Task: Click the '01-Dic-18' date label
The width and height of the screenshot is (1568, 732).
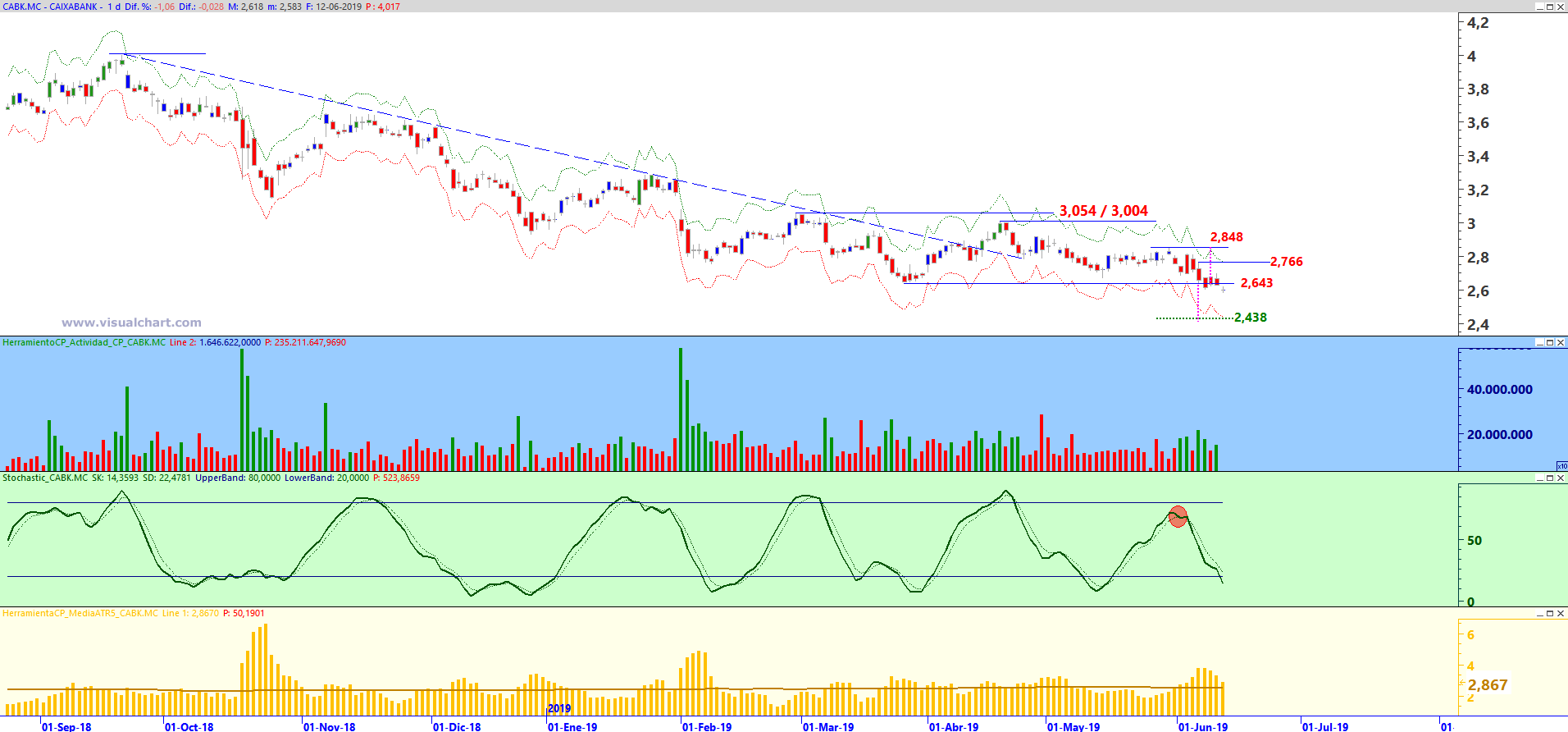Action: click(457, 726)
